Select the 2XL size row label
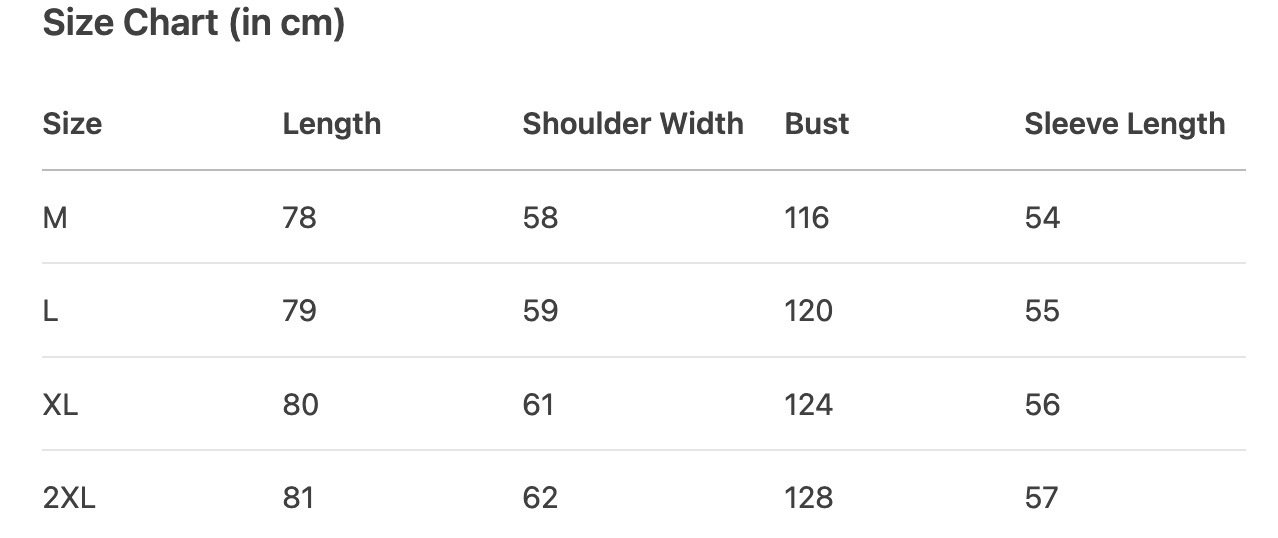The height and width of the screenshot is (538, 1278). pyautogui.click(x=69, y=498)
